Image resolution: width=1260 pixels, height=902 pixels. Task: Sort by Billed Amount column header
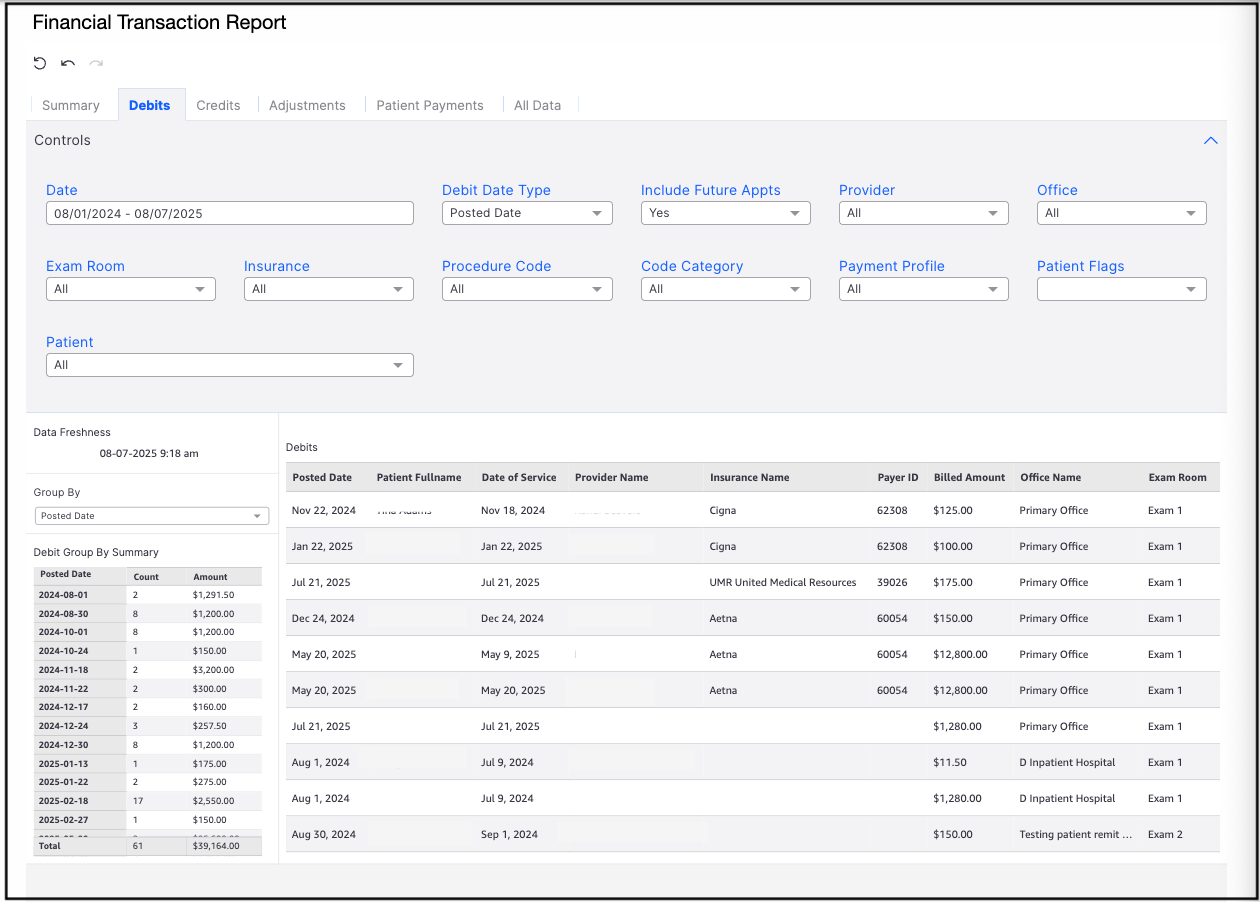point(969,478)
